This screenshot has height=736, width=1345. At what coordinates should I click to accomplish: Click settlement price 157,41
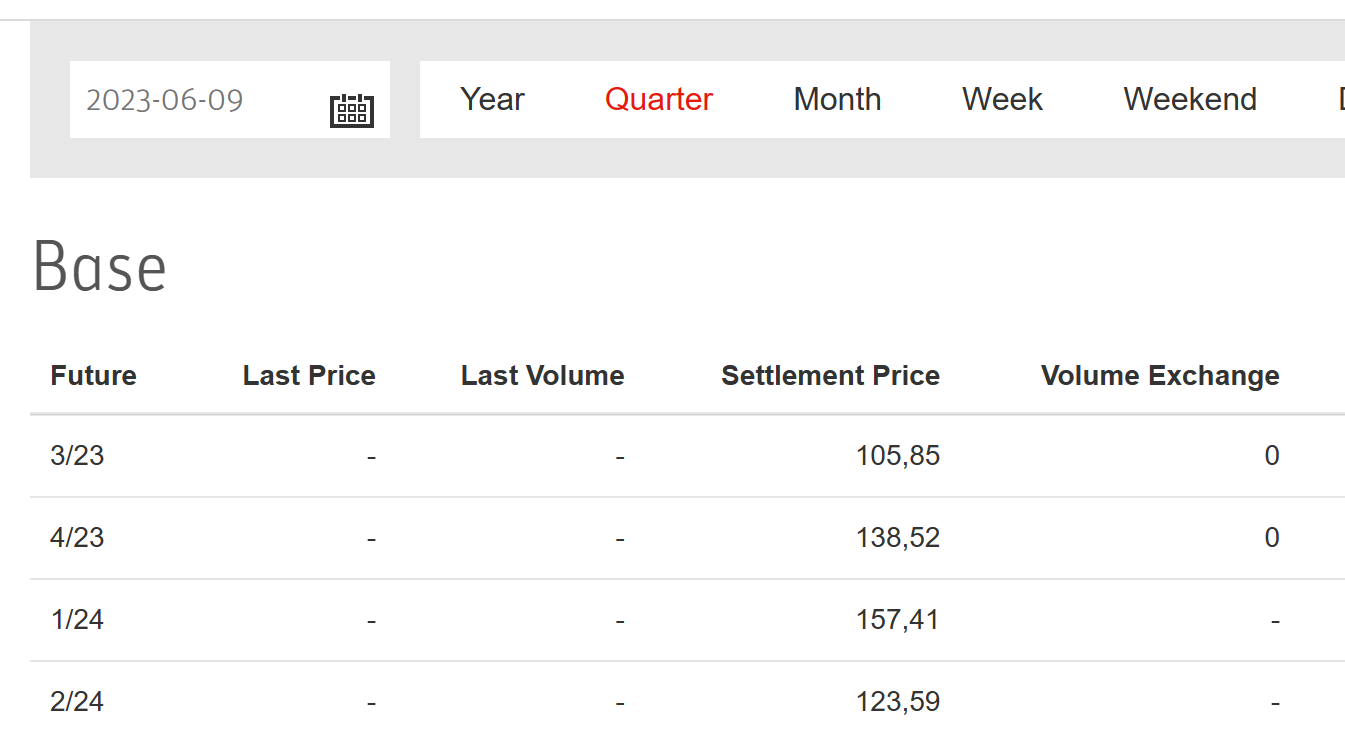pos(898,620)
